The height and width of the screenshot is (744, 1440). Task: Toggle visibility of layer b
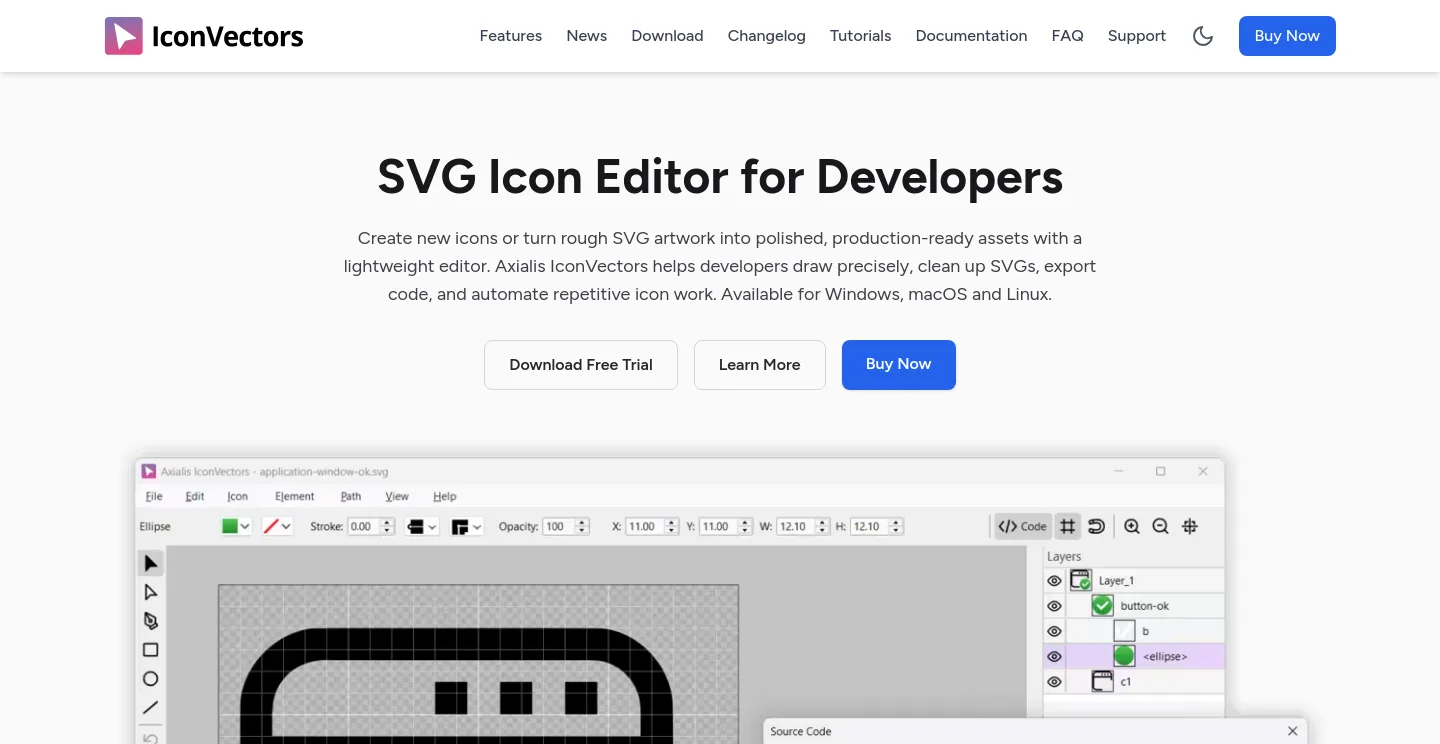tap(1054, 631)
